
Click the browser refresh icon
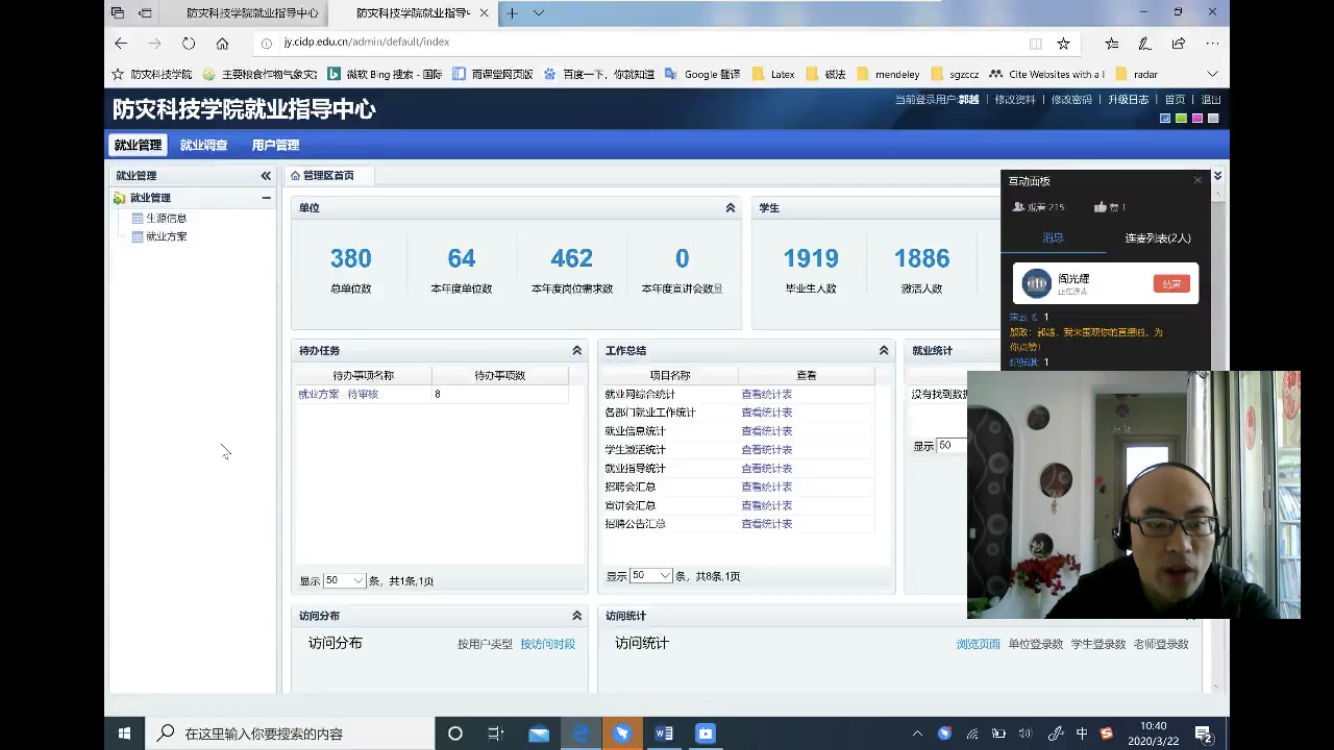point(188,43)
